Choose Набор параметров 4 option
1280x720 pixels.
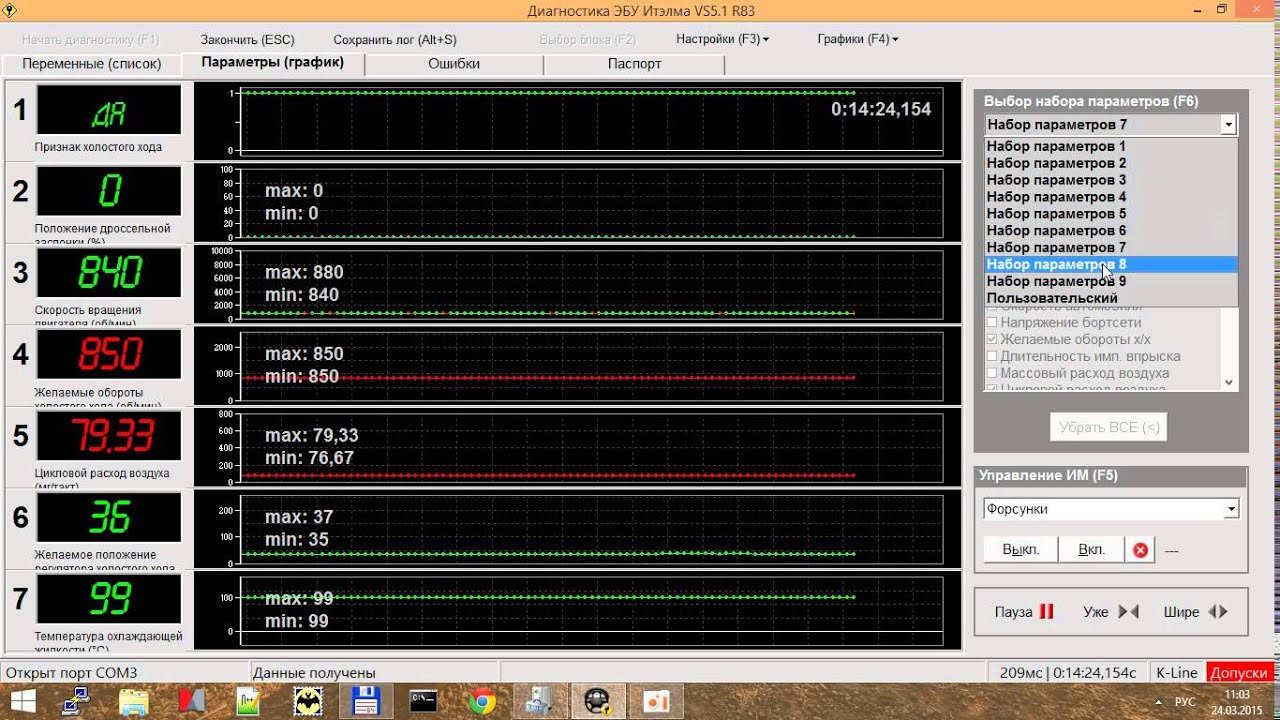coord(1111,197)
